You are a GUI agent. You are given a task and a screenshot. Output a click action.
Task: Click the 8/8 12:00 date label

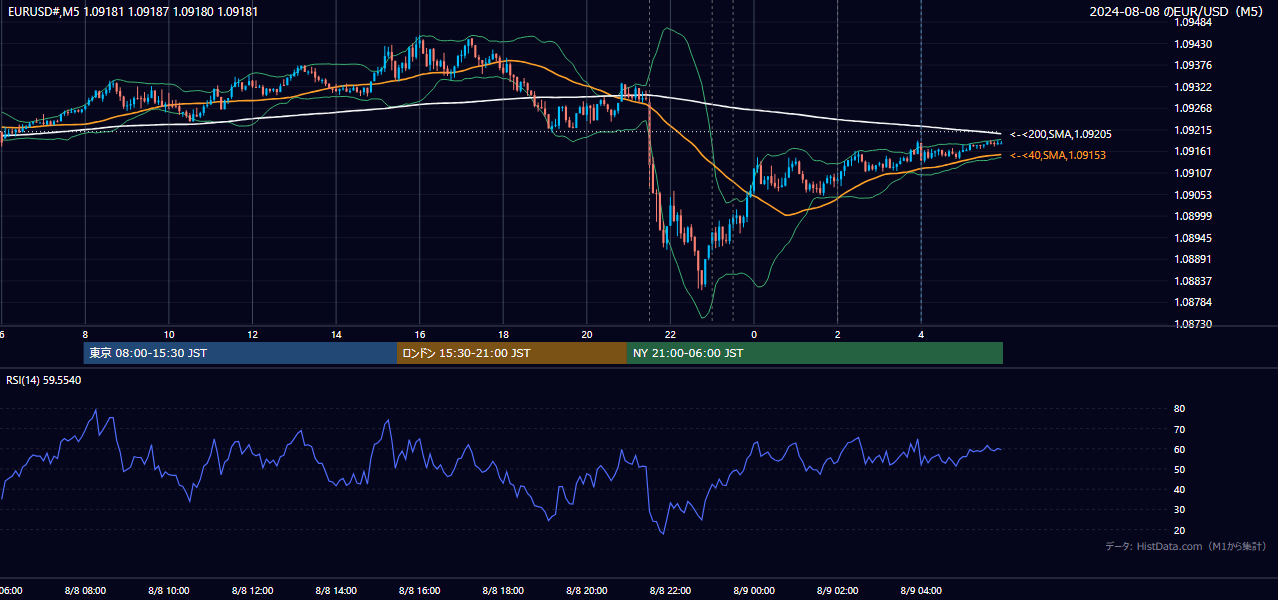click(252, 591)
